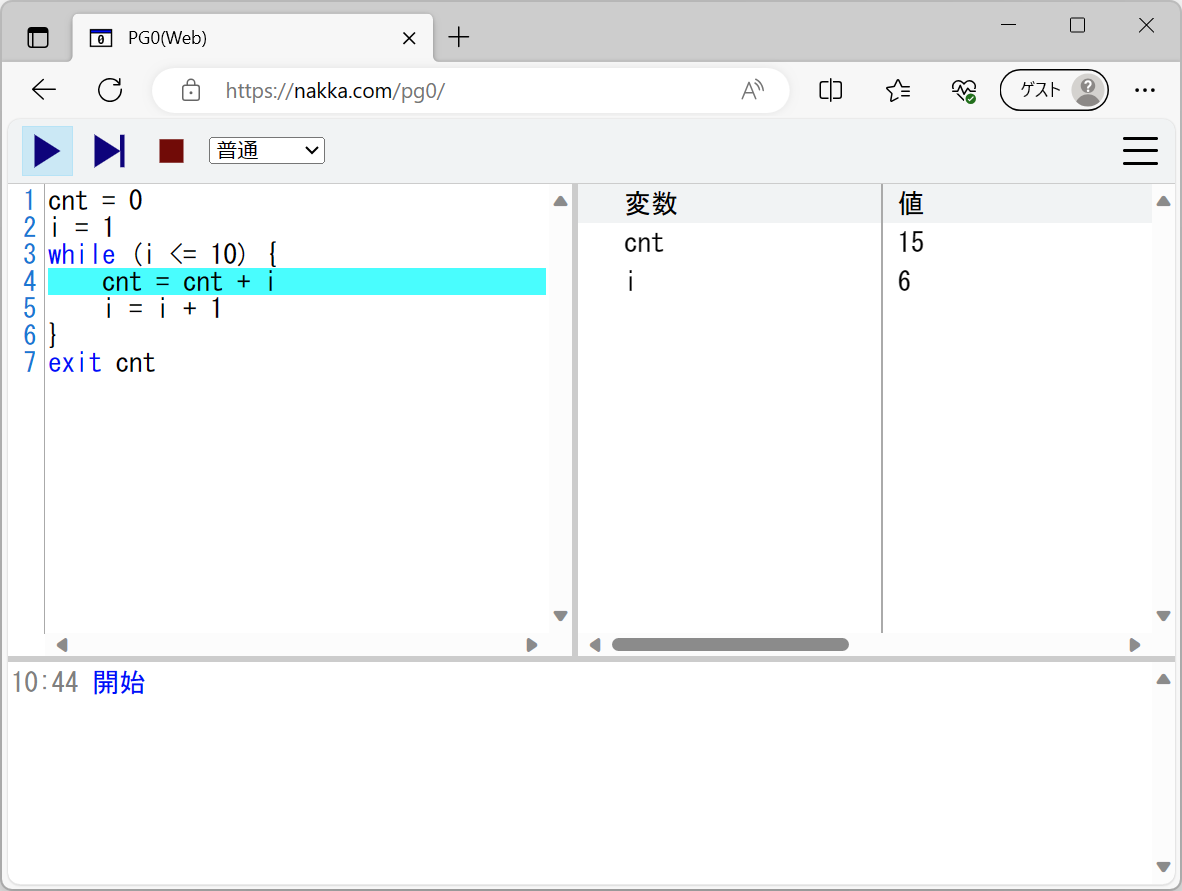Click the address bar URL nakka.com/pg0/
The image size is (1182, 891).
335,91
